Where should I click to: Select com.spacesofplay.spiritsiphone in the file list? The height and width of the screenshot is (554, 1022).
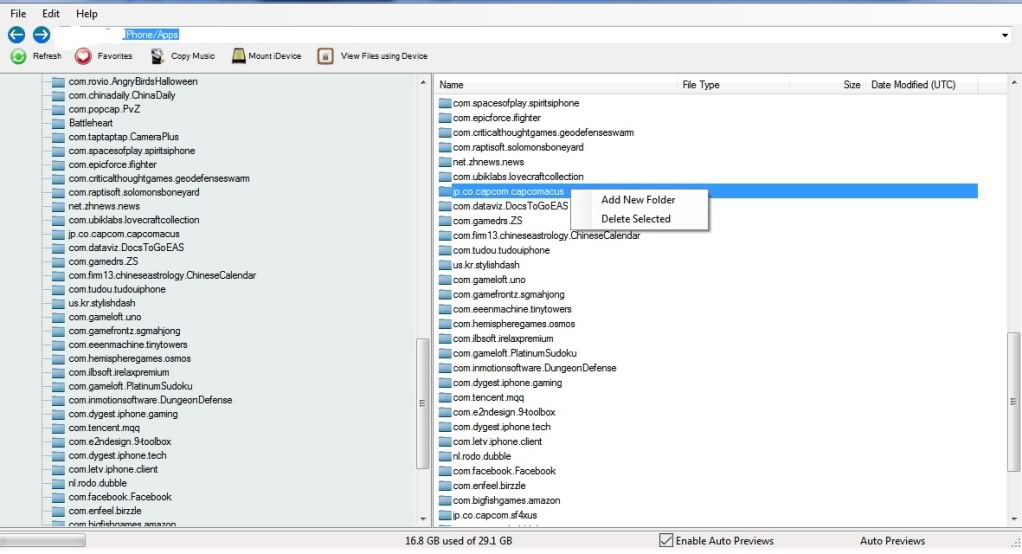click(516, 103)
